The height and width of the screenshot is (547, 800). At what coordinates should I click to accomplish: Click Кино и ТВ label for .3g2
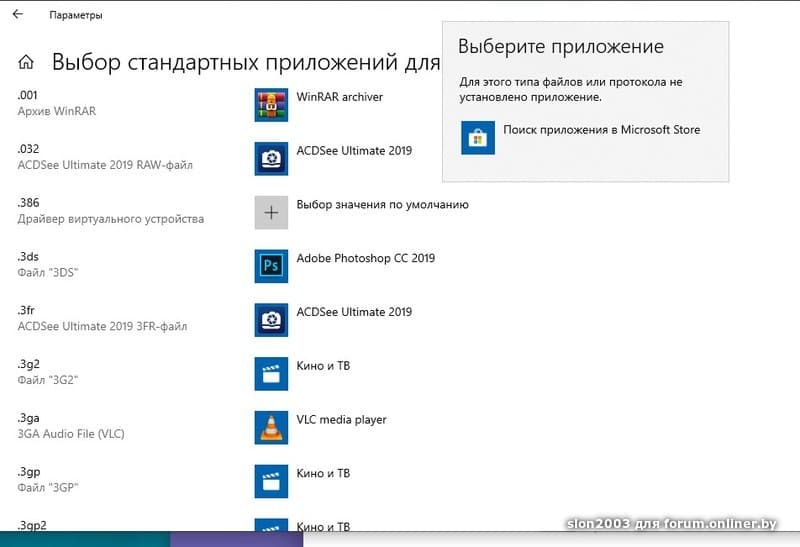coord(323,366)
